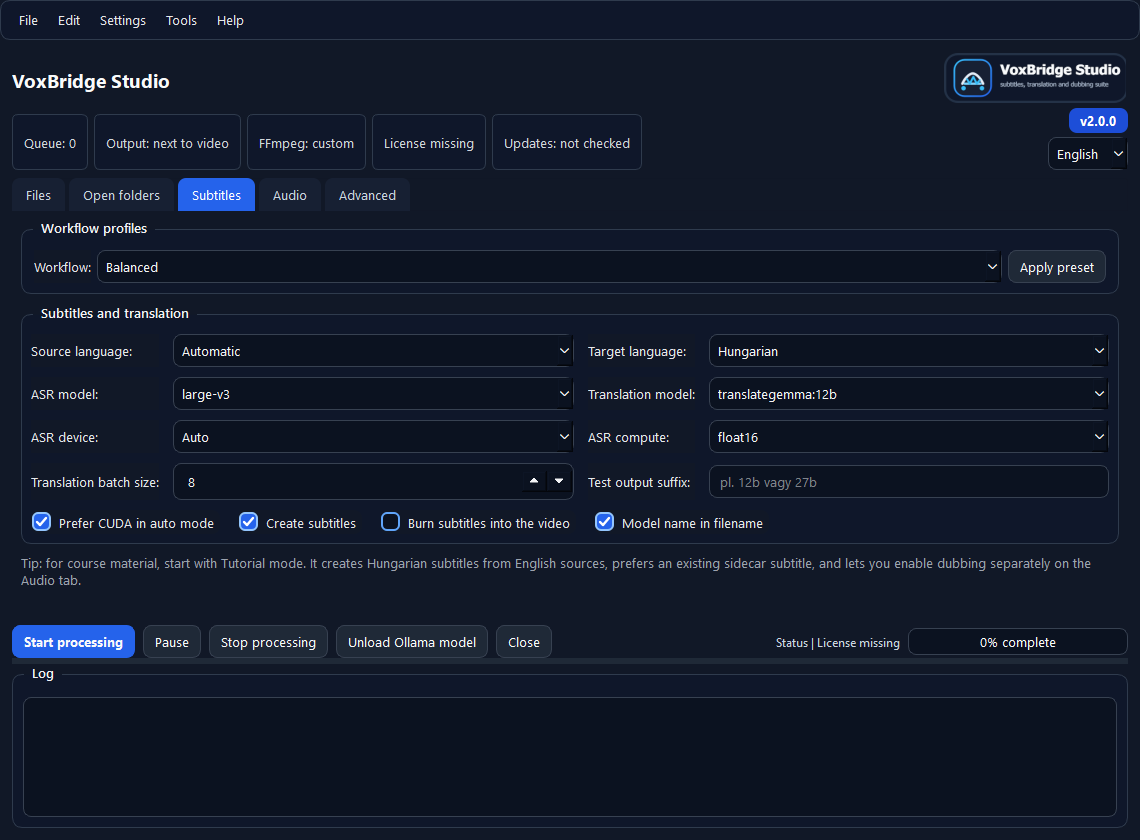Viewport: 1140px width, 840px height.
Task: Open the Settings menu
Action: point(122,20)
